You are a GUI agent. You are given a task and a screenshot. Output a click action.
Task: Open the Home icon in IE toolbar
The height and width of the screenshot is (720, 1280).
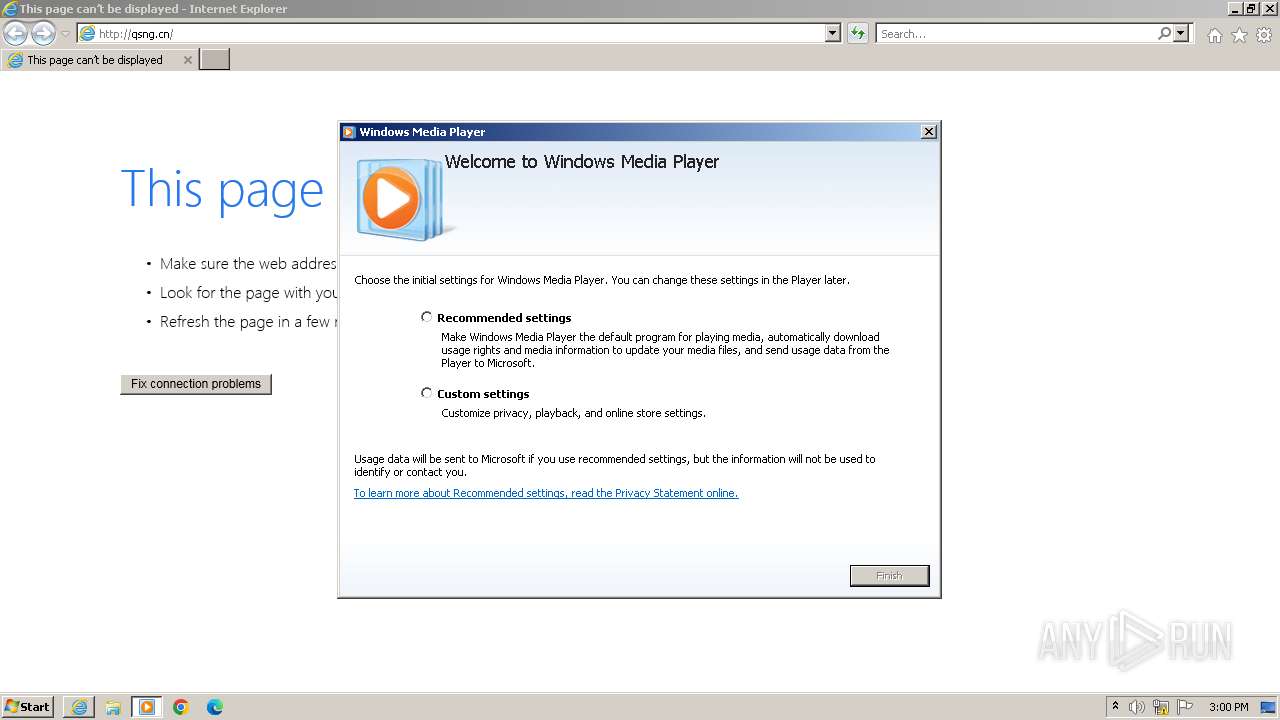tap(1214, 35)
